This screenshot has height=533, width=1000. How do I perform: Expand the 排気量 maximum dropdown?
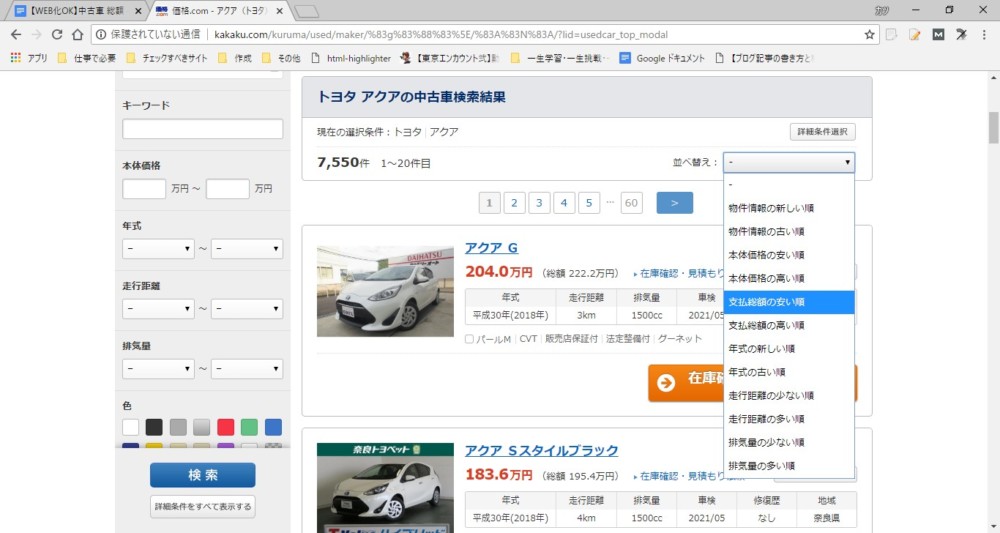point(247,369)
